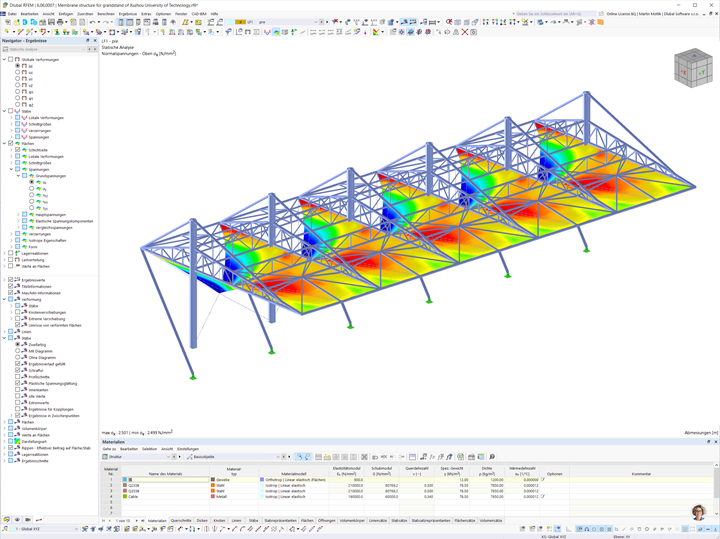Image resolution: width=720 pixels, height=539 pixels.
Task: Pin the Navigator panel
Action: 88,41
